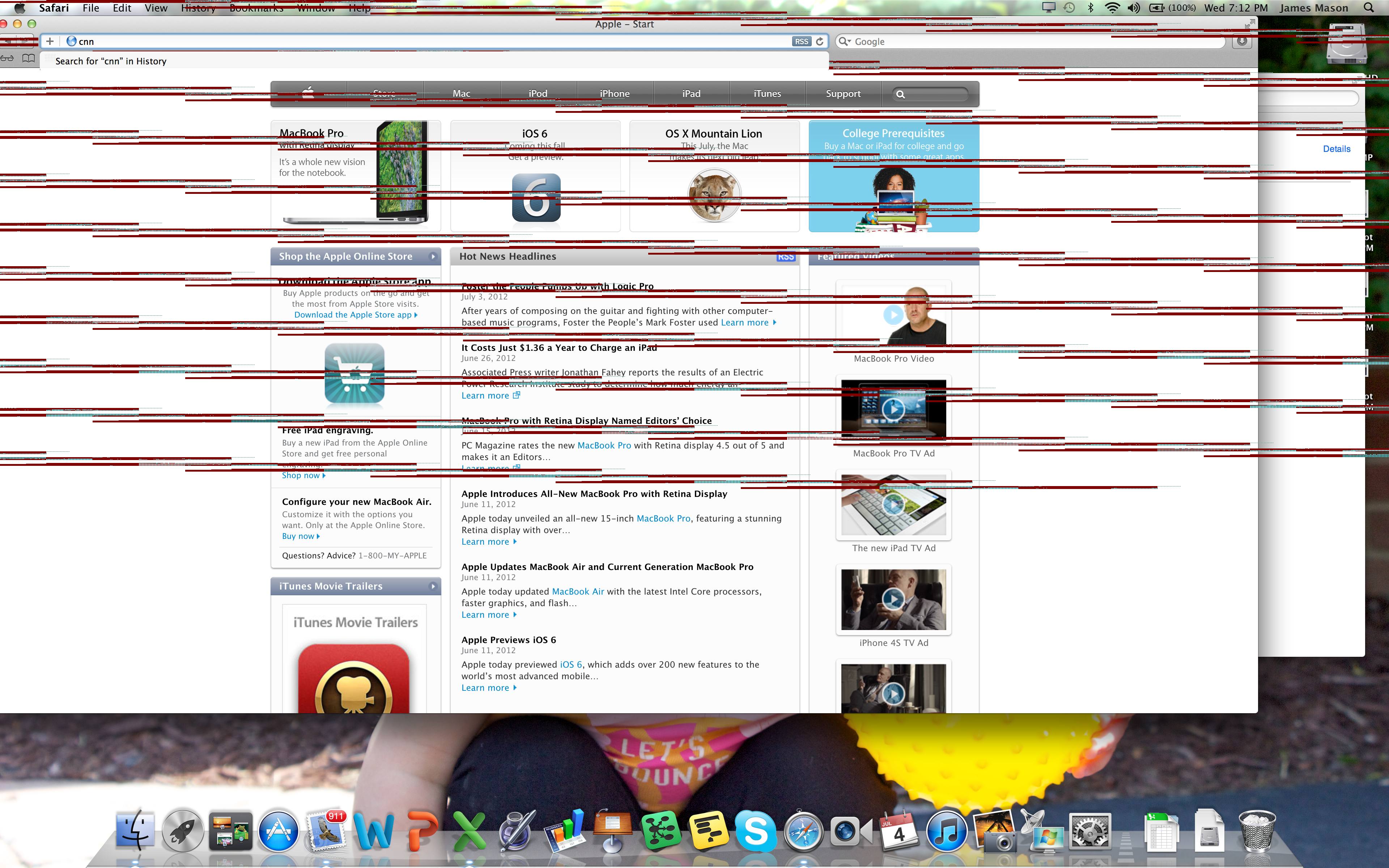Image resolution: width=1389 pixels, height=868 pixels.
Task: Open the Edit menu
Action: (x=122, y=8)
